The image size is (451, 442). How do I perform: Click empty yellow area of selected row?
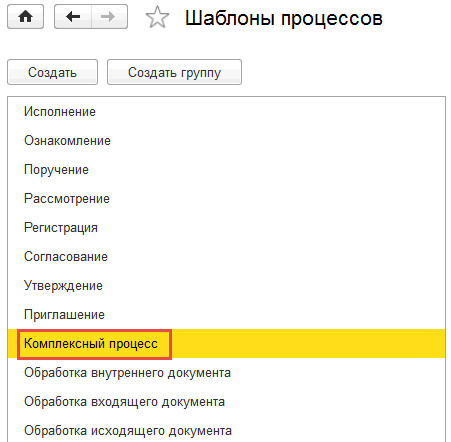point(308,344)
